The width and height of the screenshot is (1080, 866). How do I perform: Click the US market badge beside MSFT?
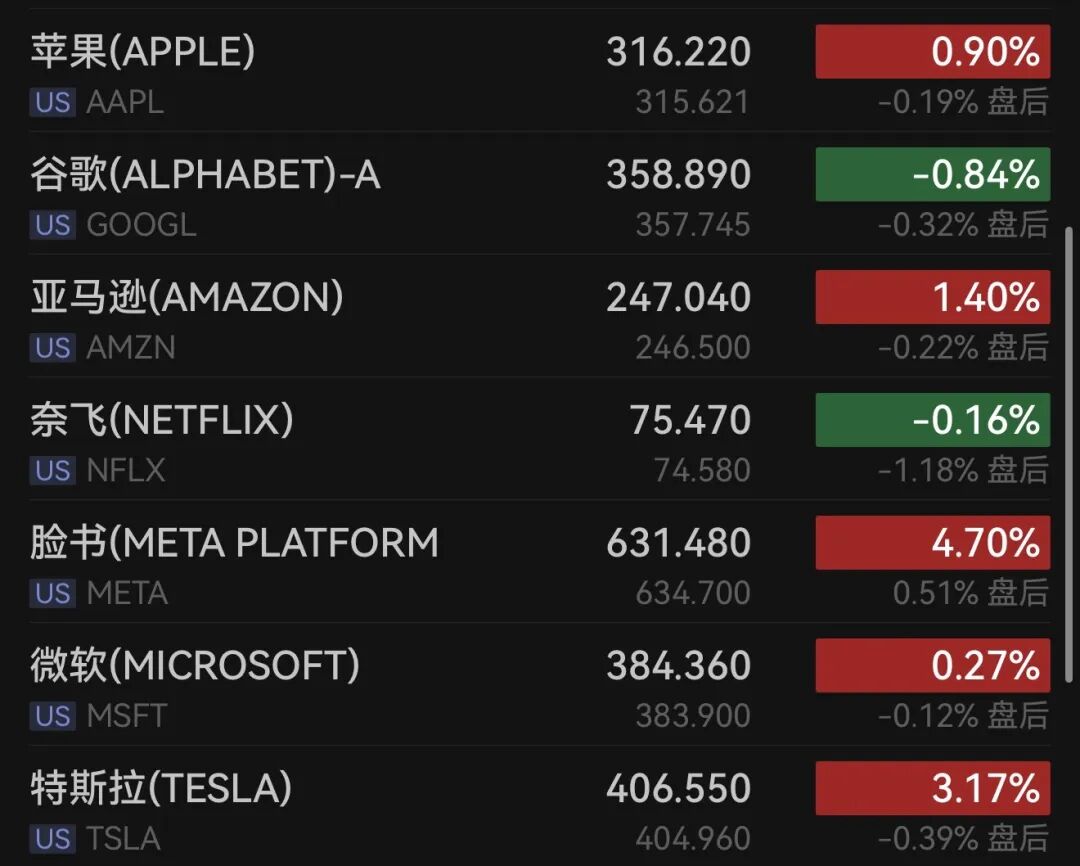pyautogui.click(x=52, y=716)
